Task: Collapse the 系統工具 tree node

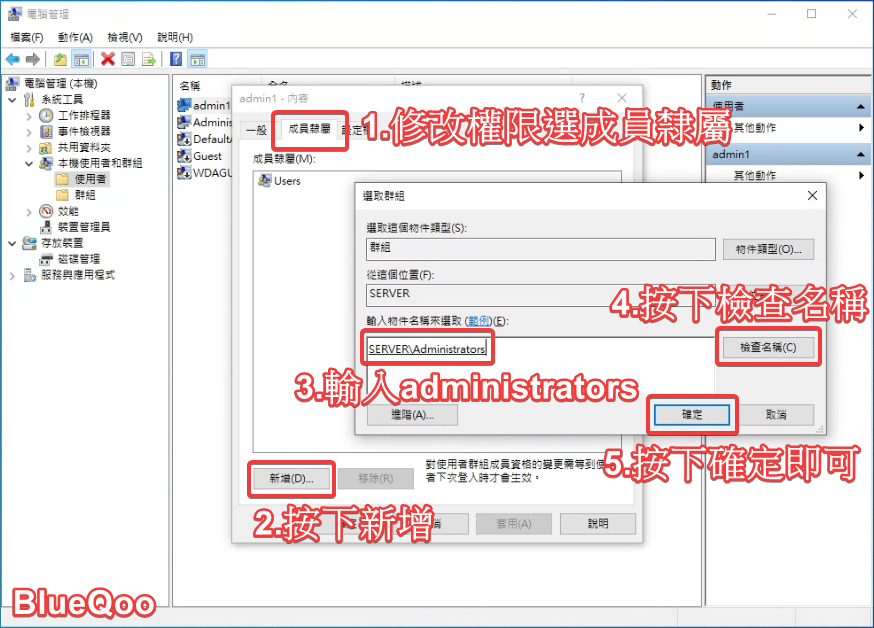Action: tap(12, 100)
